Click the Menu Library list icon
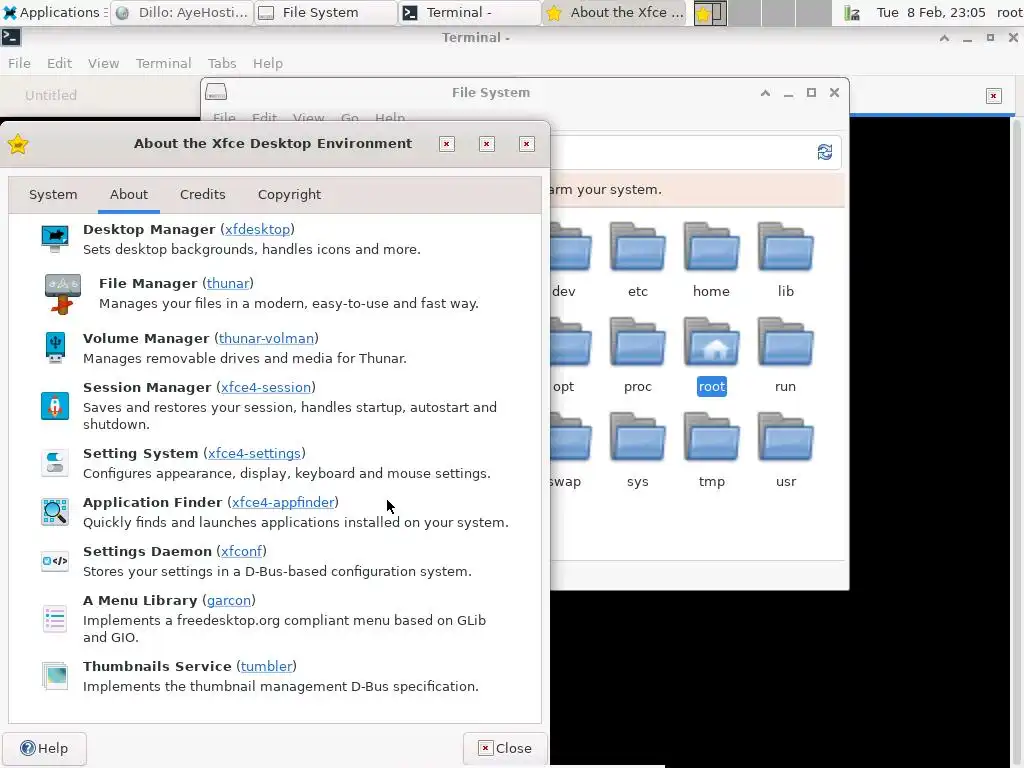 pos(55,618)
